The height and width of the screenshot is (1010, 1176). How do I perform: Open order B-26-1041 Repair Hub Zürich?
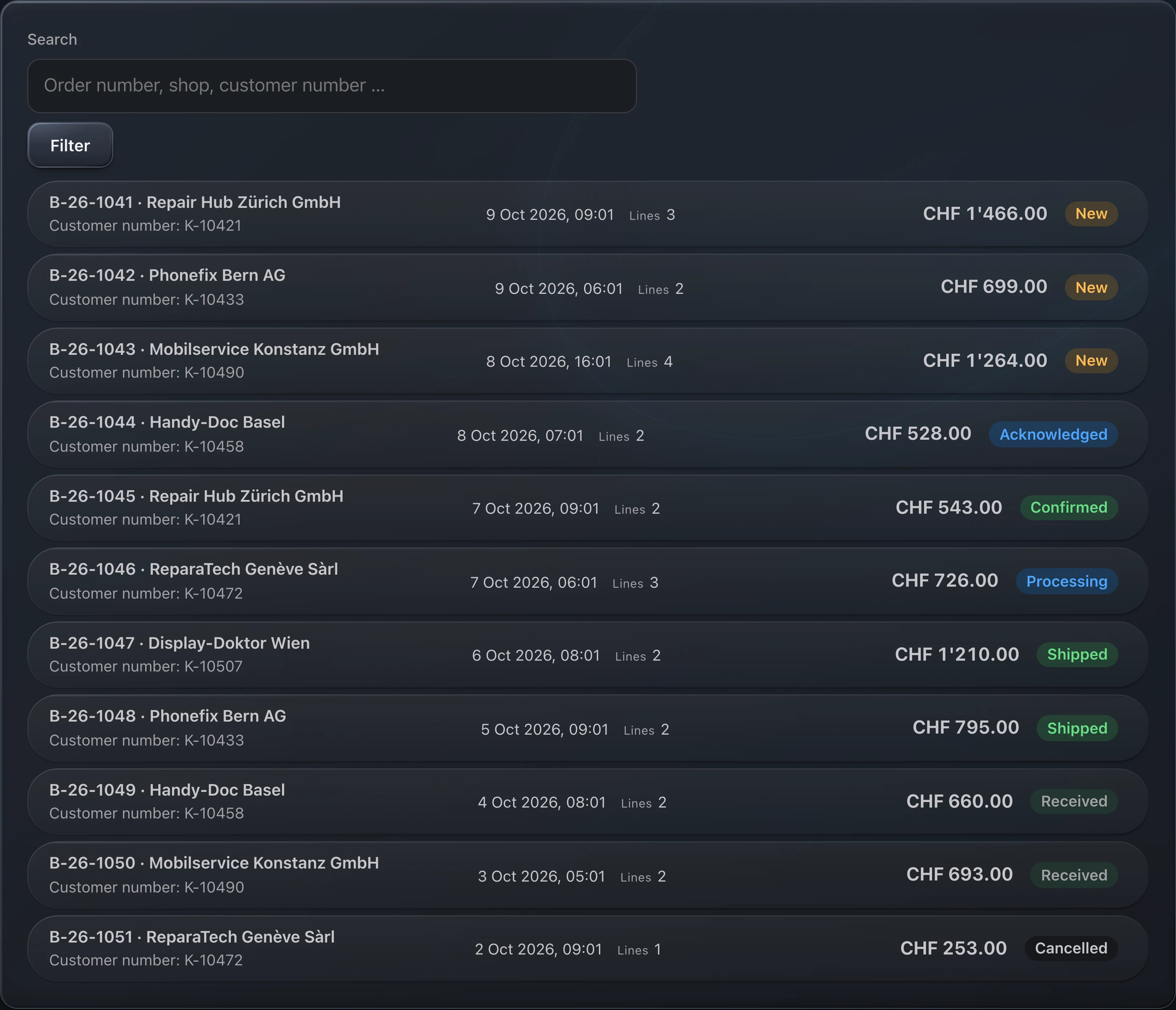(x=587, y=214)
